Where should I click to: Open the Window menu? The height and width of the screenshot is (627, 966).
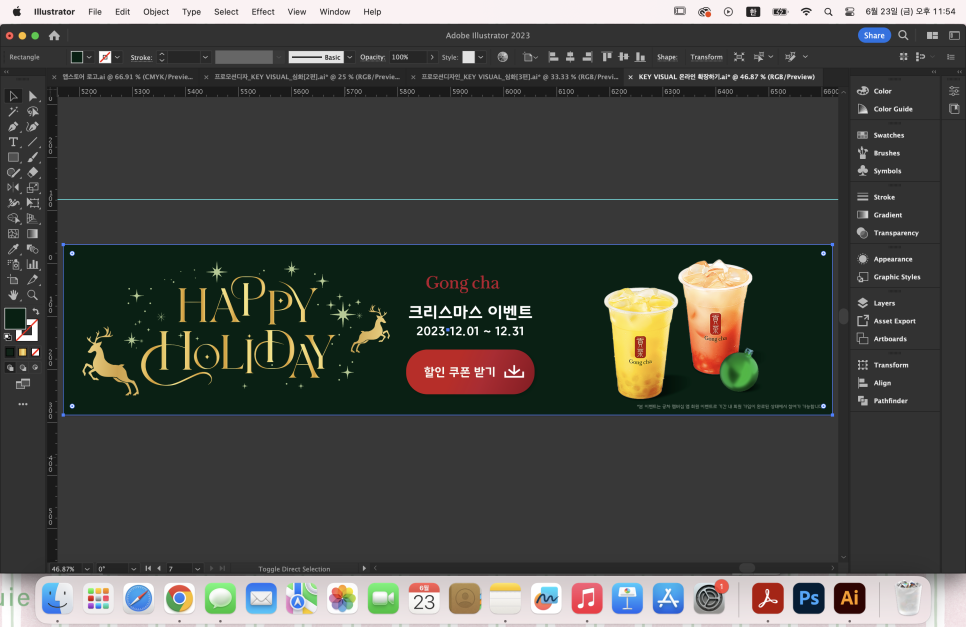click(335, 12)
